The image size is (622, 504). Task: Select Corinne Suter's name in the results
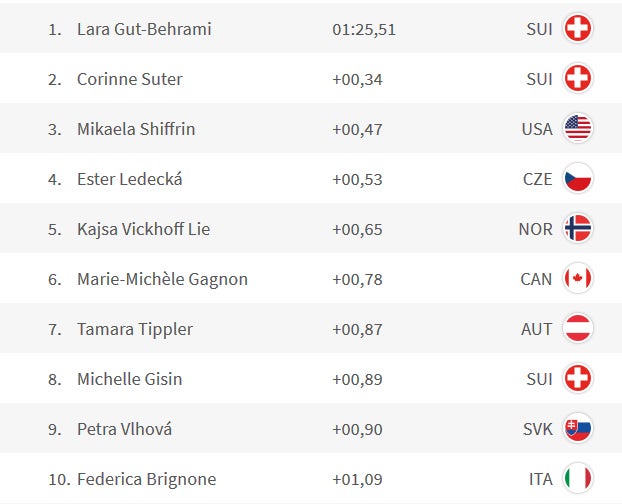pos(130,79)
